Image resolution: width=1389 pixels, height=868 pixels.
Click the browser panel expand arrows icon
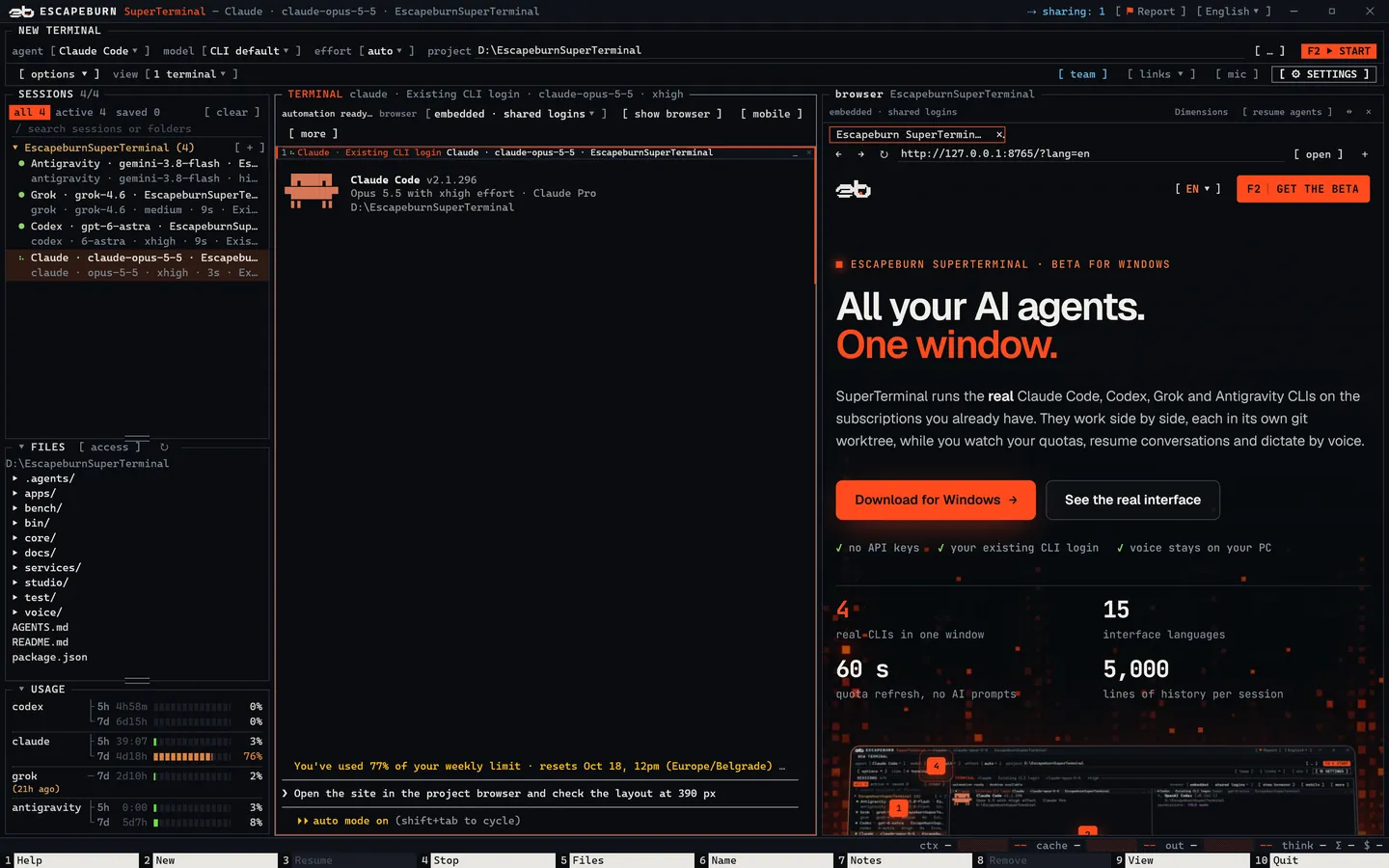[1349, 112]
